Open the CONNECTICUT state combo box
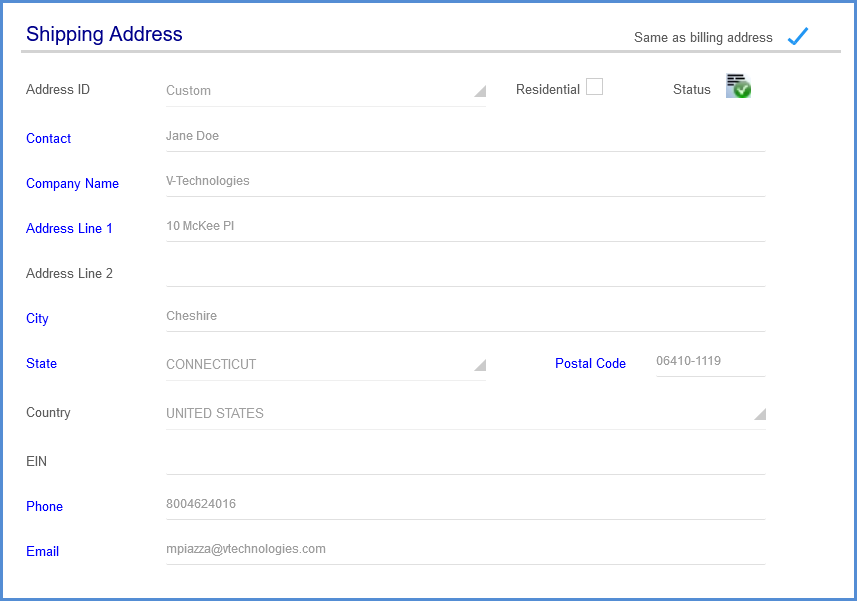857x601 pixels. point(326,364)
